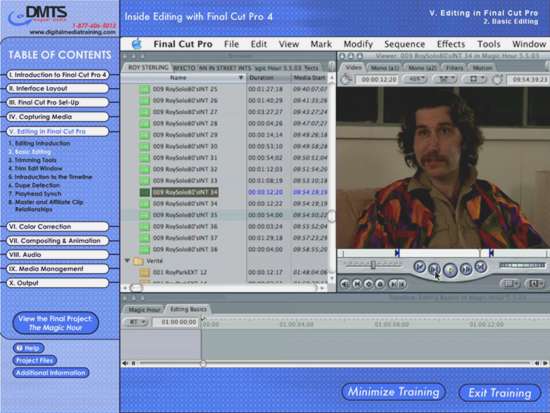Select clip 001 RoyParkEXT 12
Screen dimensions: 550x413
tap(180, 272)
